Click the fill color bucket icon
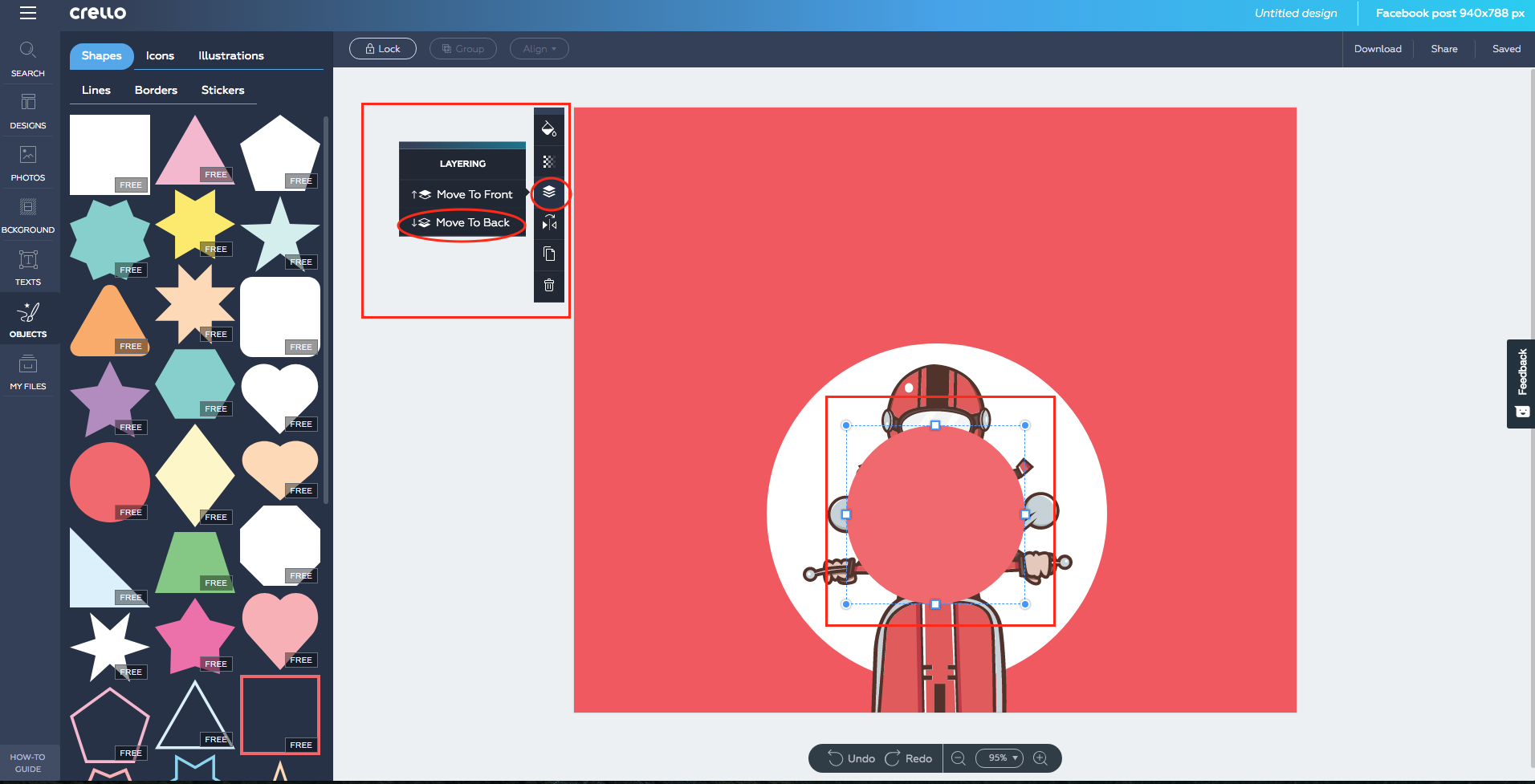Viewport: 1535px width, 784px height. [x=549, y=129]
